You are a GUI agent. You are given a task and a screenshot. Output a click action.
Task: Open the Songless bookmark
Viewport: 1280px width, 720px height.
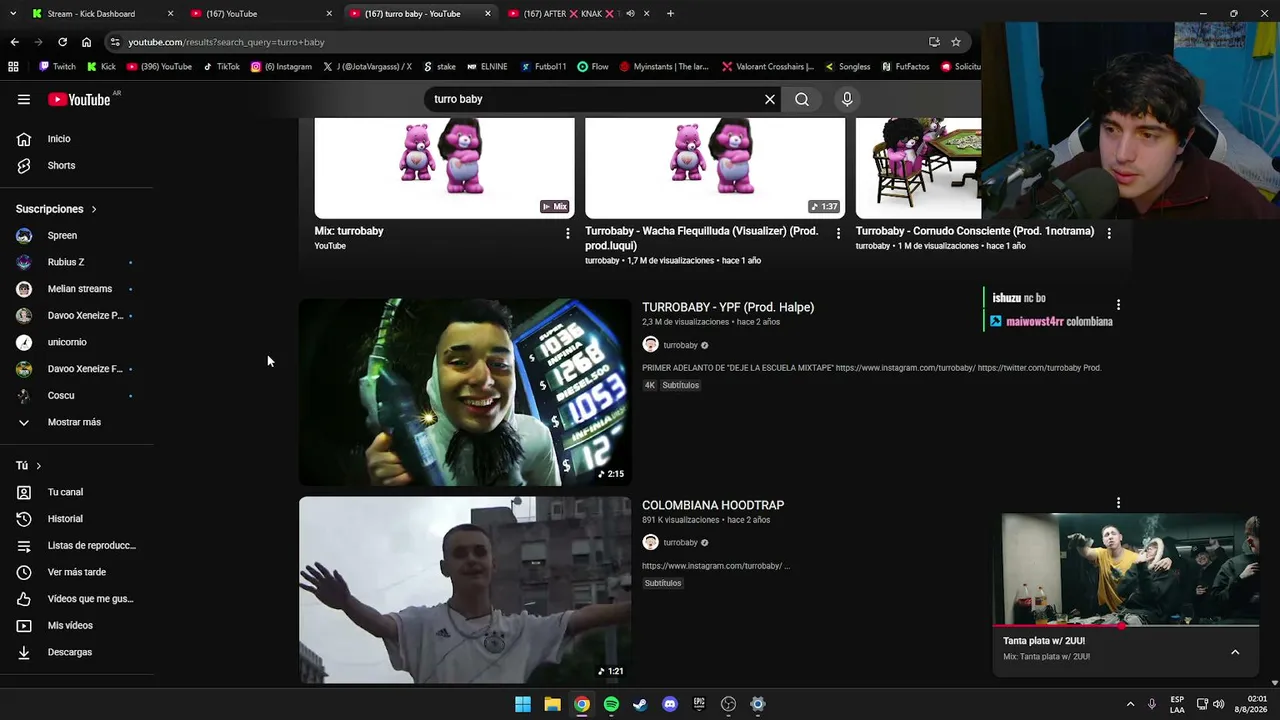coord(847,67)
